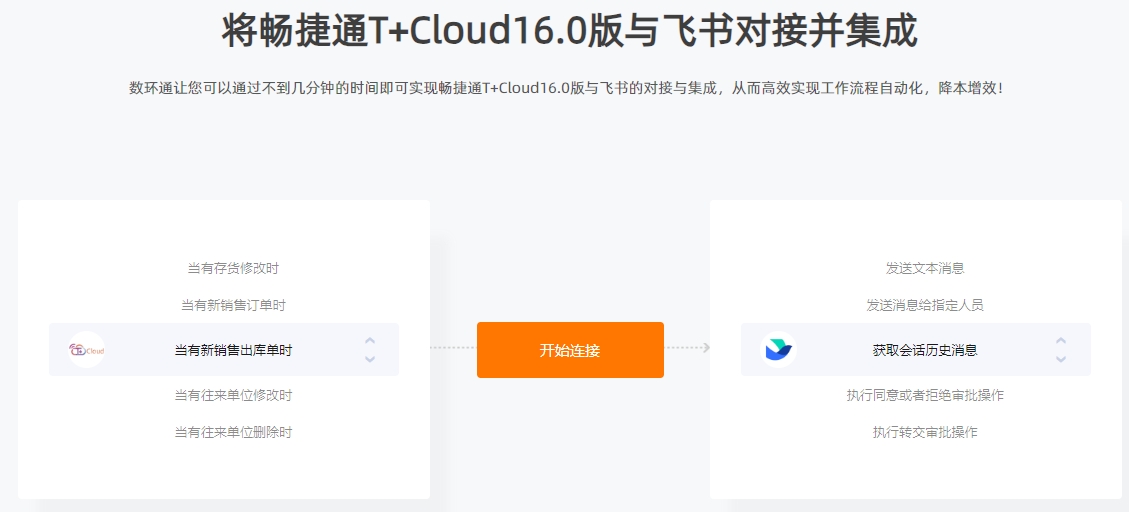Screen dimensions: 1129x512
Task: Click the subtitle description about 数环通
Action: pyautogui.click(x=566, y=89)
